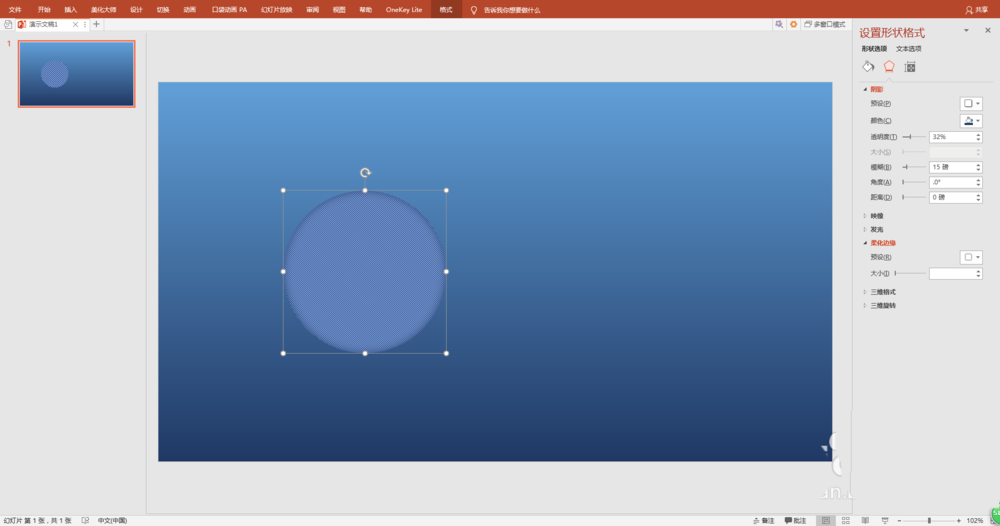Open the 文件 File menu
The image size is (1000, 526).
15,10
